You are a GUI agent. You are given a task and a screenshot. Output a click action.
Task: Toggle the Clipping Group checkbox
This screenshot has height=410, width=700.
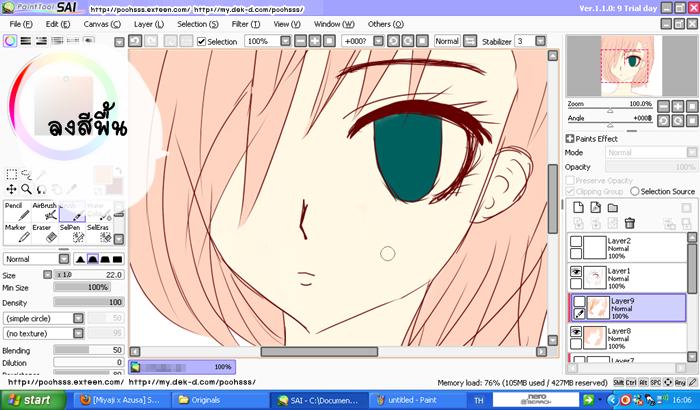[x=570, y=191]
